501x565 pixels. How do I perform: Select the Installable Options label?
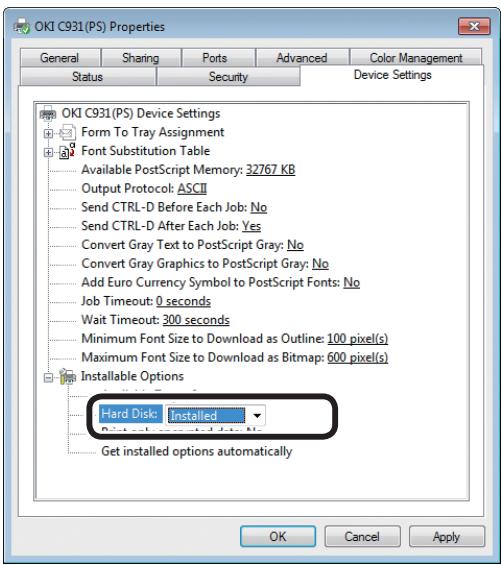click(x=132, y=376)
